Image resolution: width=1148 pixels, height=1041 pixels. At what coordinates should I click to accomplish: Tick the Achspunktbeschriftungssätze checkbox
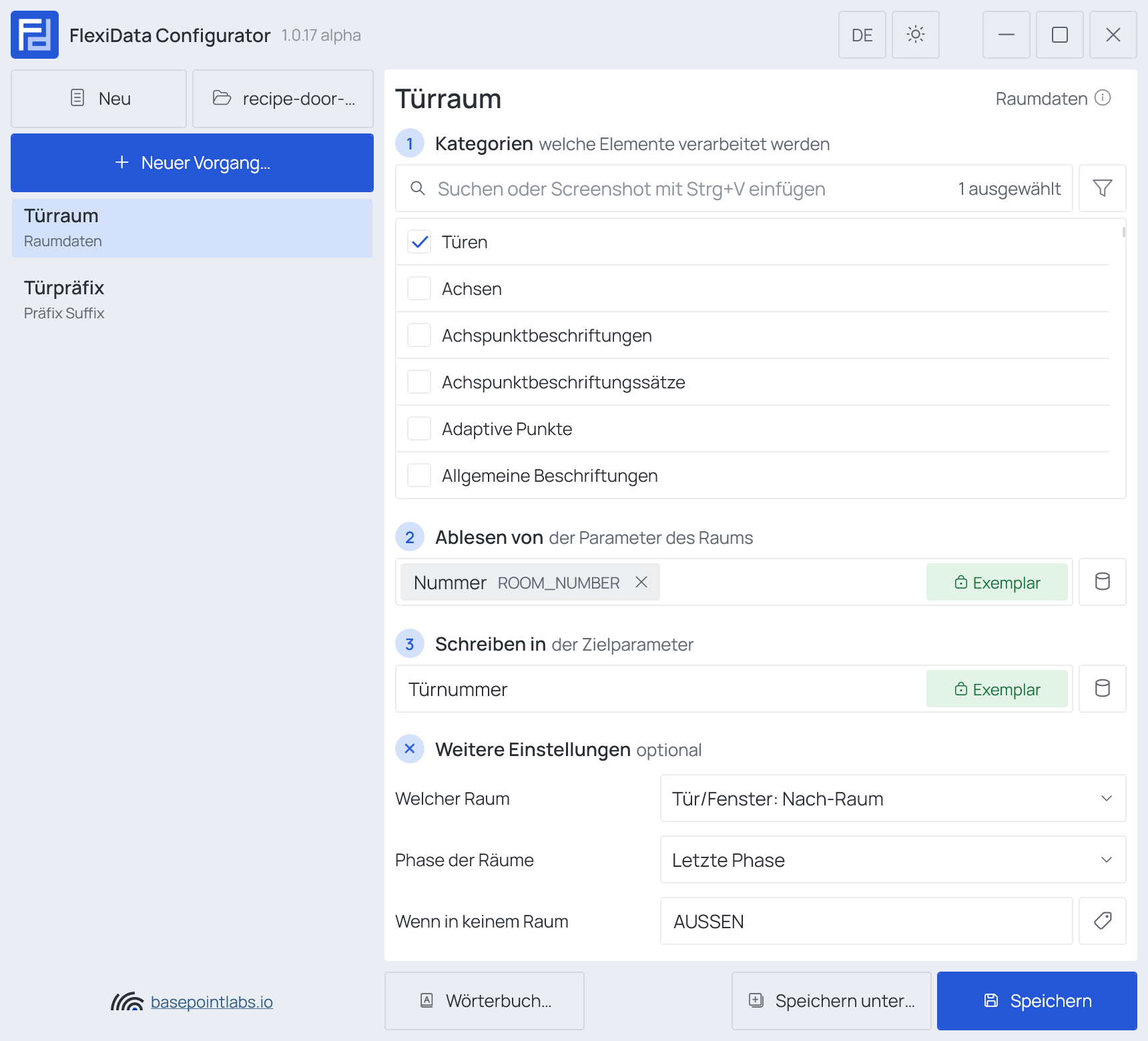[419, 382]
